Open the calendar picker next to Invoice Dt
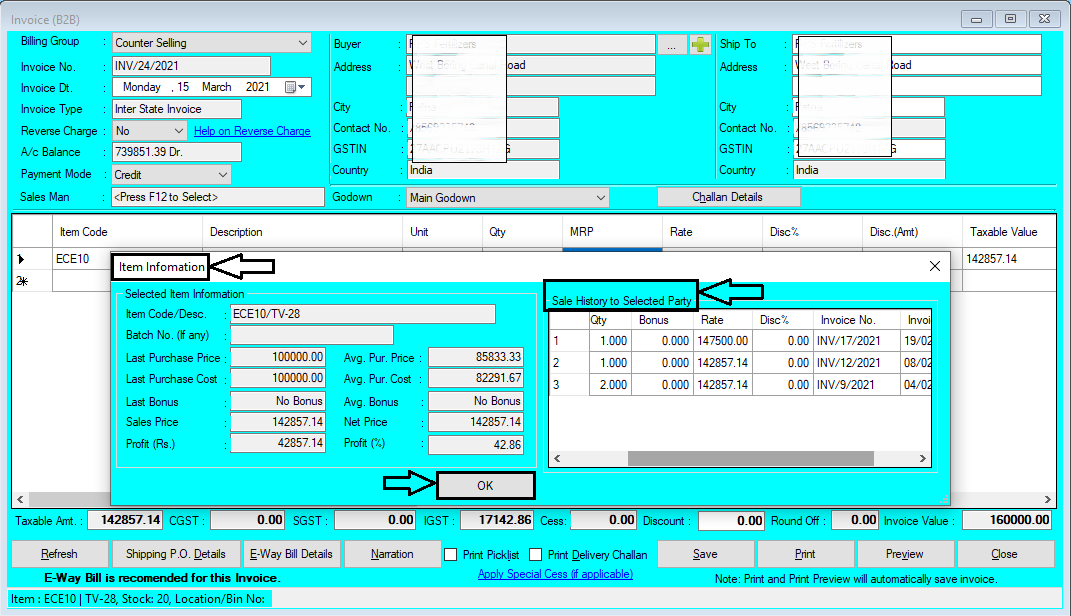 click(289, 86)
